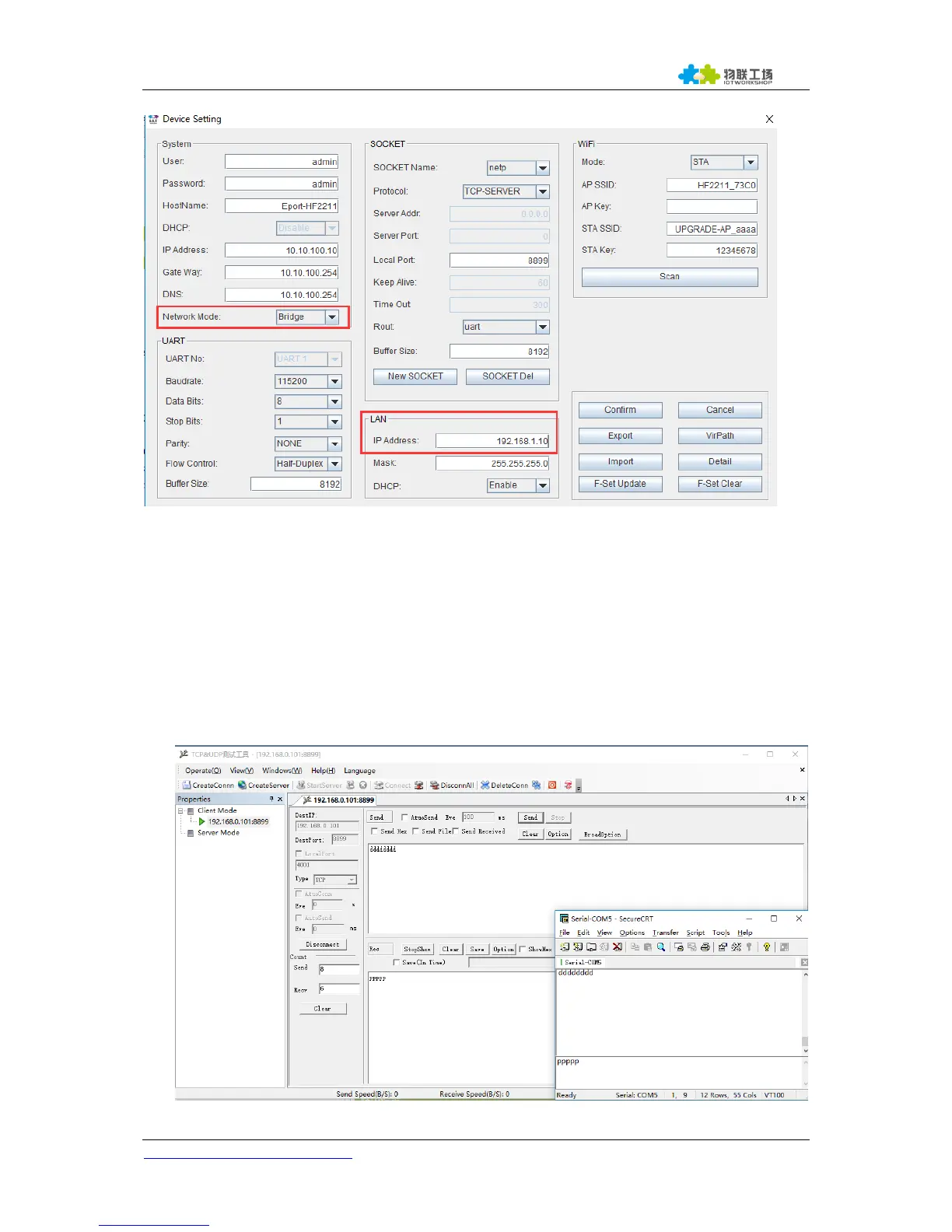The image size is (952, 1232).
Task: Toggle the LocalPort checkbox
Action: tap(298, 853)
